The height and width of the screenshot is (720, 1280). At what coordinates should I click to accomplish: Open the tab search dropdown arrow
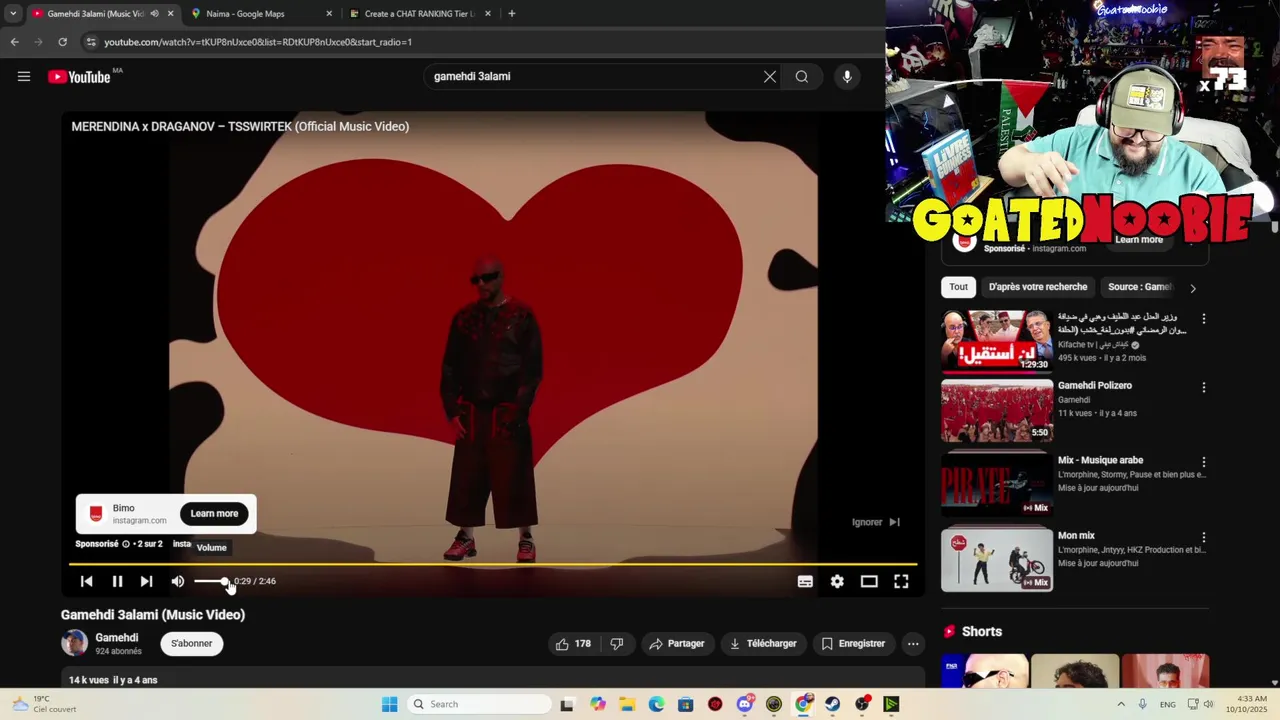tap(13, 14)
